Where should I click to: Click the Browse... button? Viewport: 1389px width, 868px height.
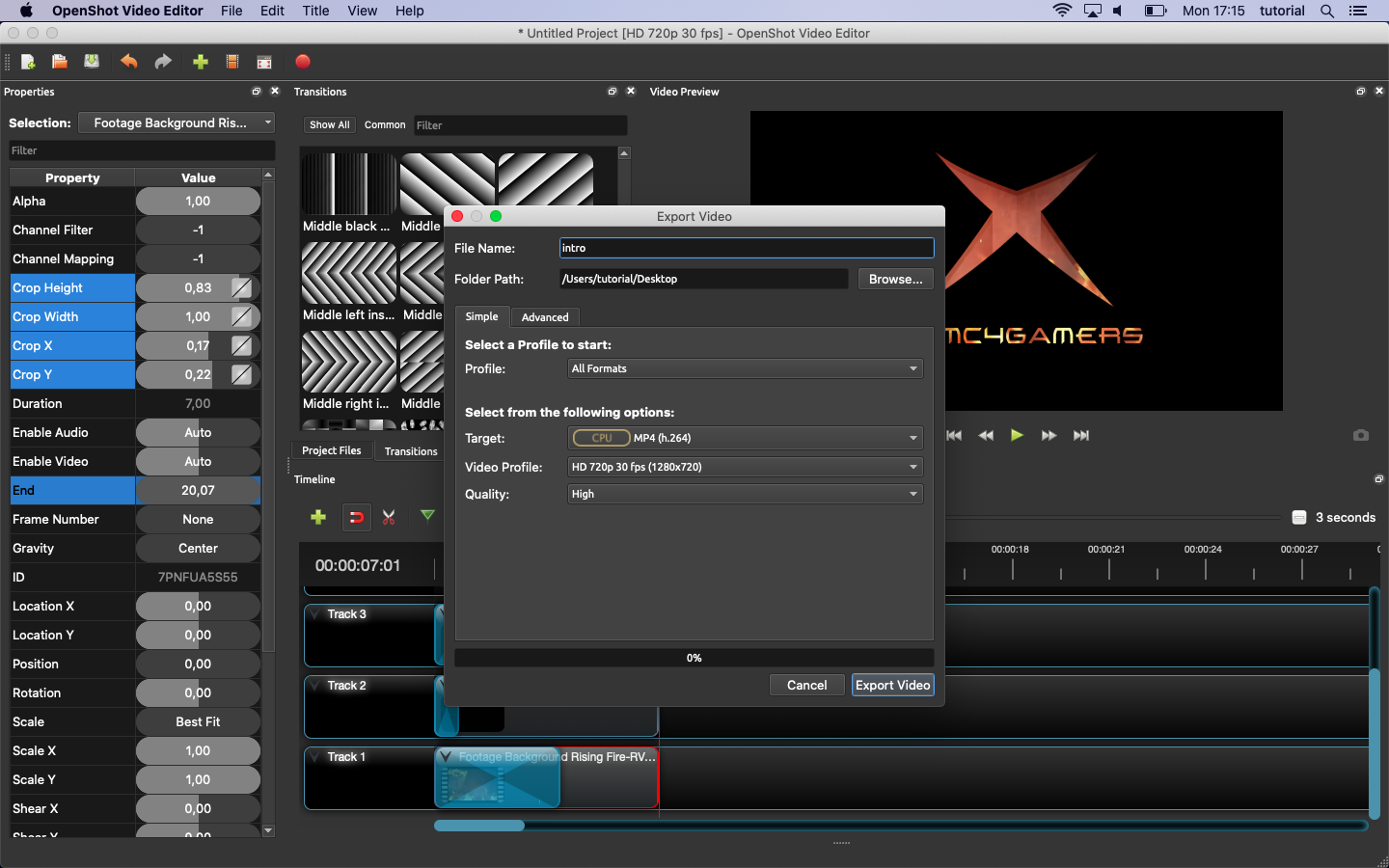tap(895, 280)
